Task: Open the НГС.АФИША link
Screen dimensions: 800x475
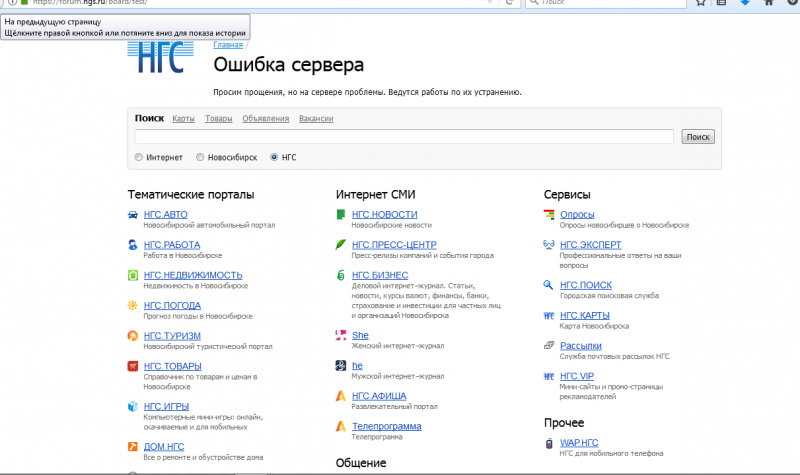Action: 379,396
